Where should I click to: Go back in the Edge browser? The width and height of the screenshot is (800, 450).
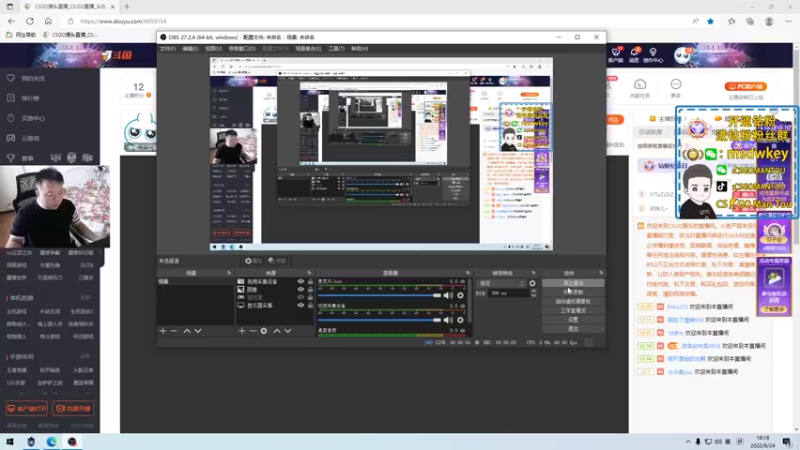click(11, 21)
